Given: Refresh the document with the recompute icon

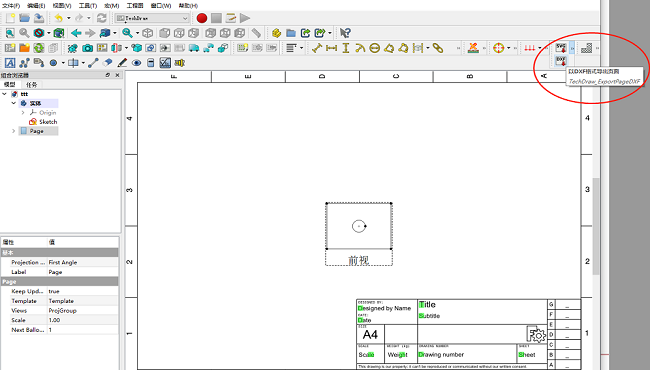Looking at the screenshot, I should point(102,18).
